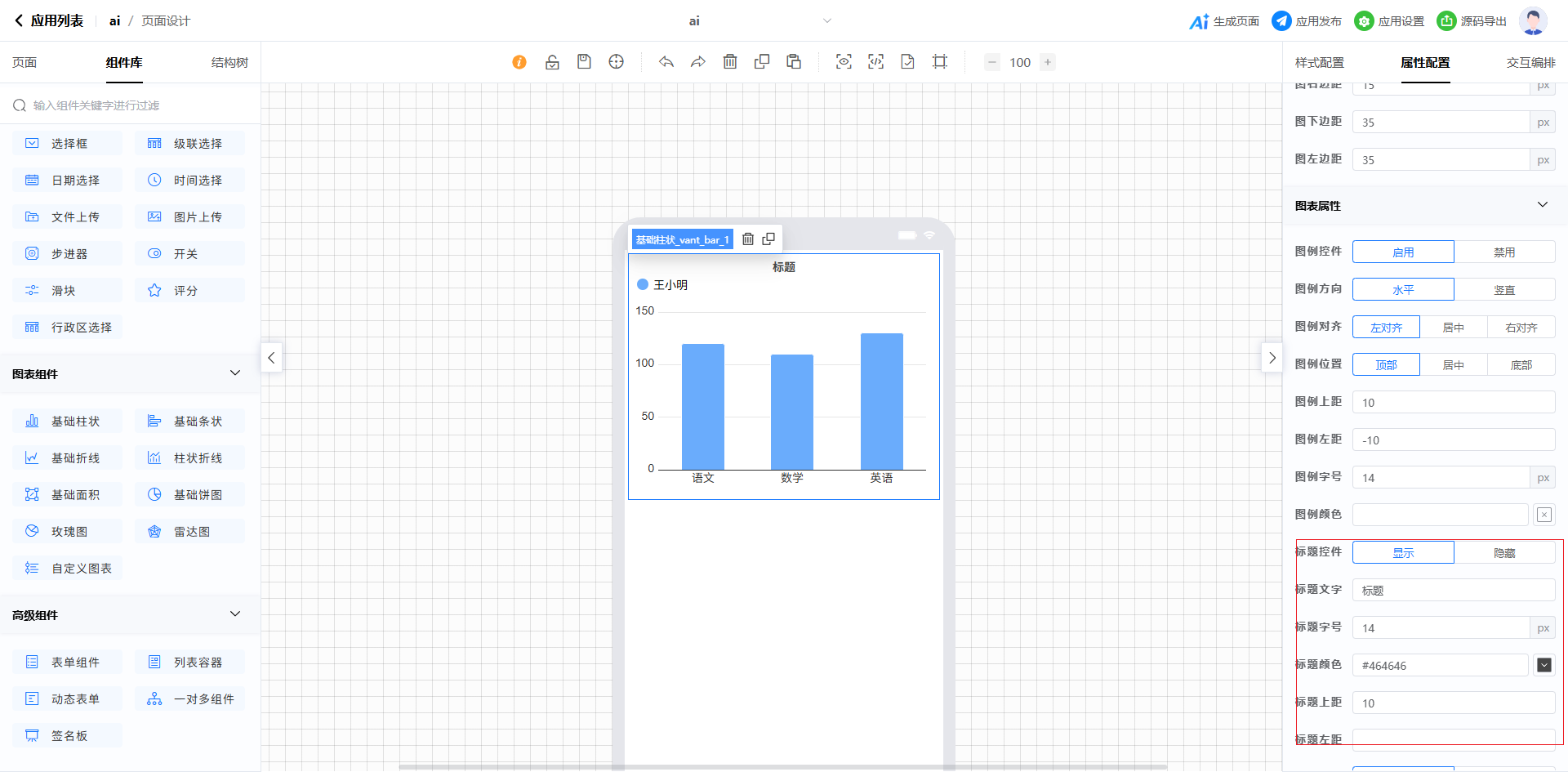Click the 应用发布 button

click(1307, 21)
